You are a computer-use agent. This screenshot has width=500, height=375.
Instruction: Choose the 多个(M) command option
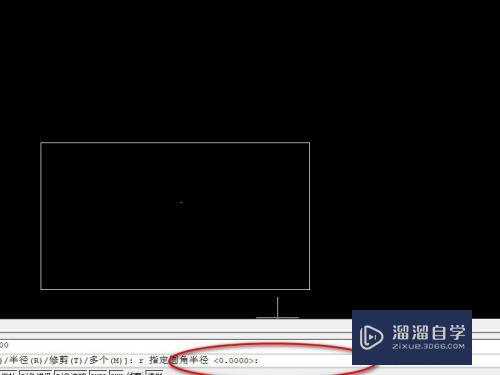(106, 360)
